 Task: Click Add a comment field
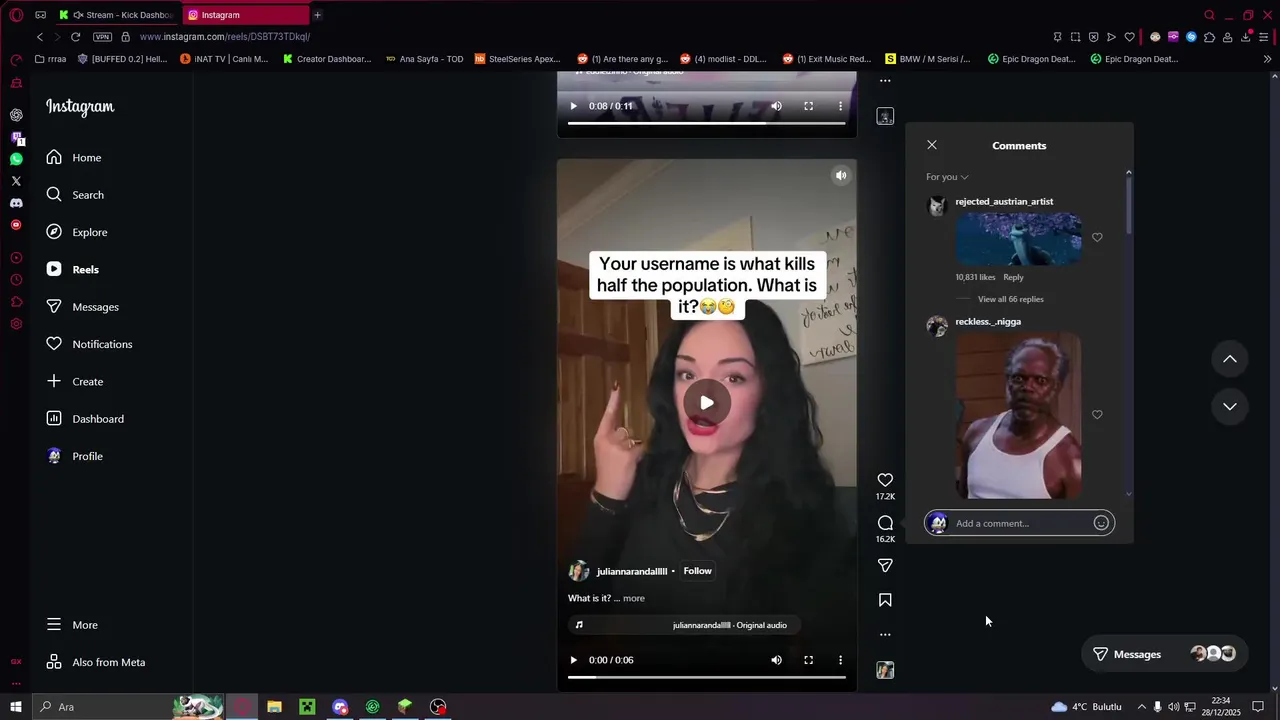click(1020, 523)
